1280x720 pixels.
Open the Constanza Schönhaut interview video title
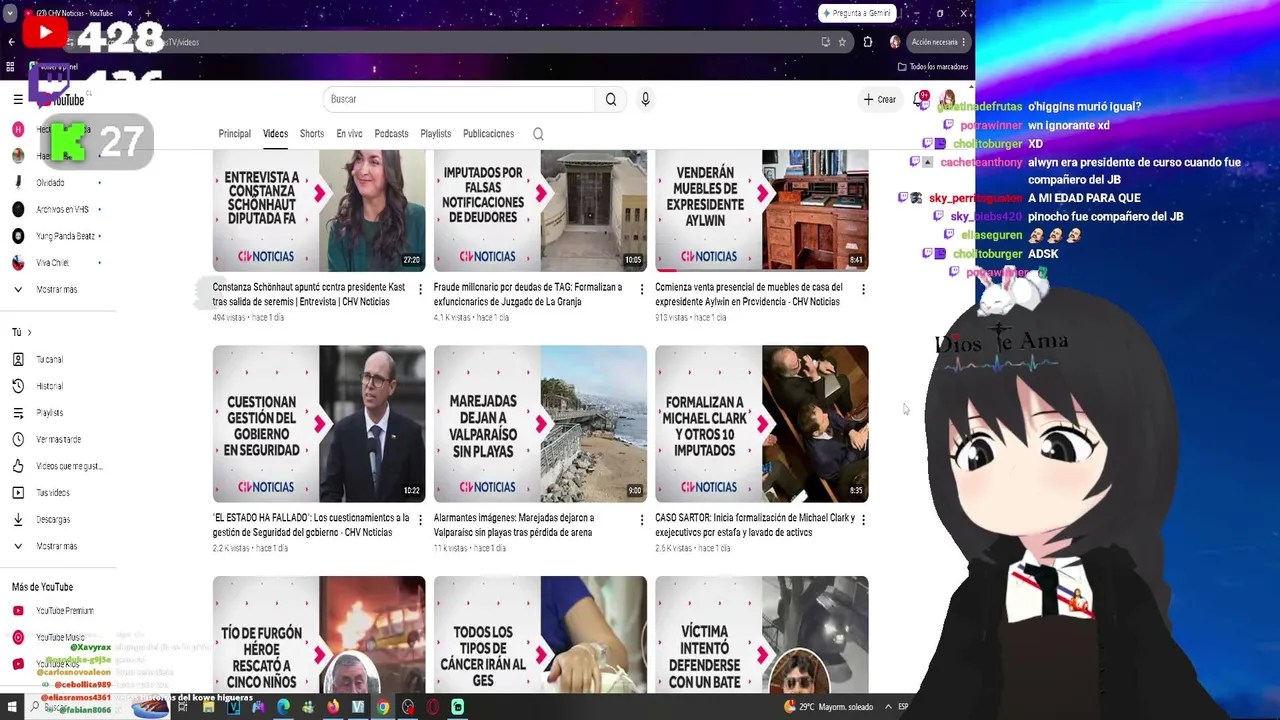tap(309, 294)
